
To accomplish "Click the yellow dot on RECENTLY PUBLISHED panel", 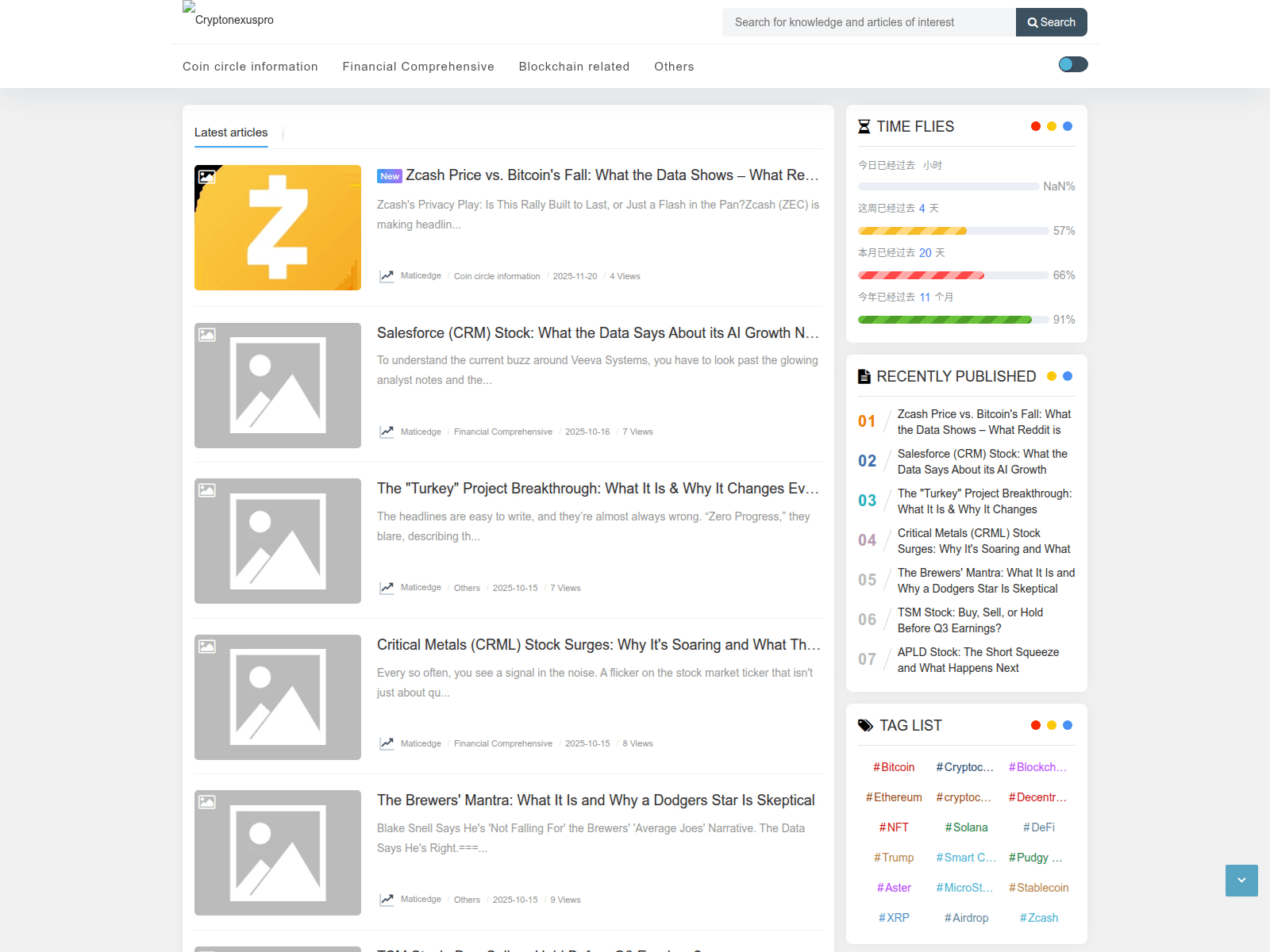I will coord(1052,376).
